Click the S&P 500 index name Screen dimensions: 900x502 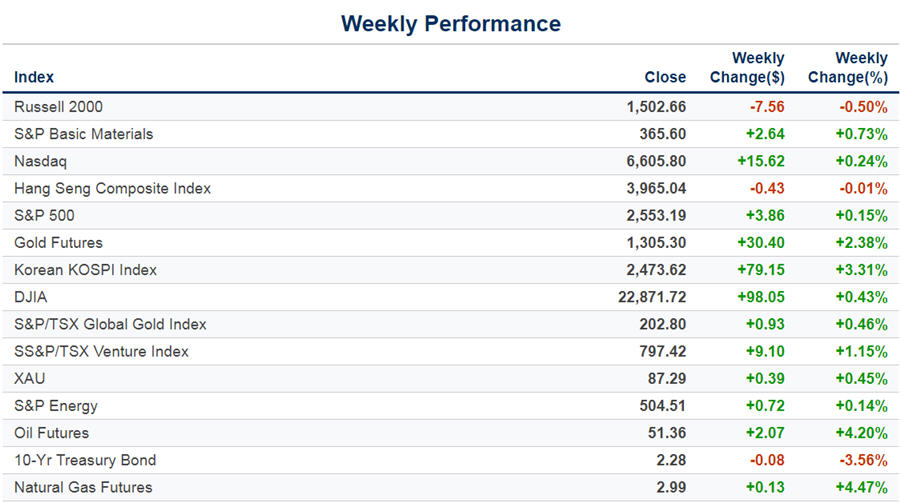pyautogui.click(x=44, y=215)
